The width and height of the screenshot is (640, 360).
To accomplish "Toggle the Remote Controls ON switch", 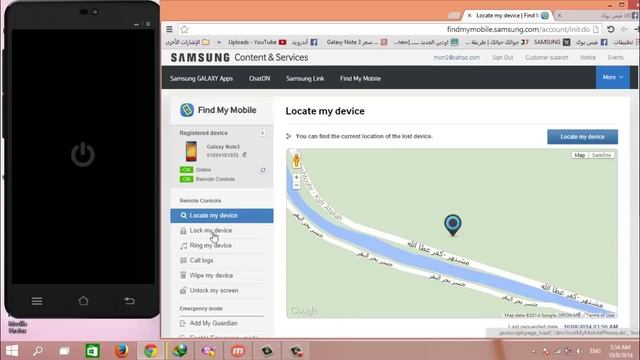I will coord(187,179).
